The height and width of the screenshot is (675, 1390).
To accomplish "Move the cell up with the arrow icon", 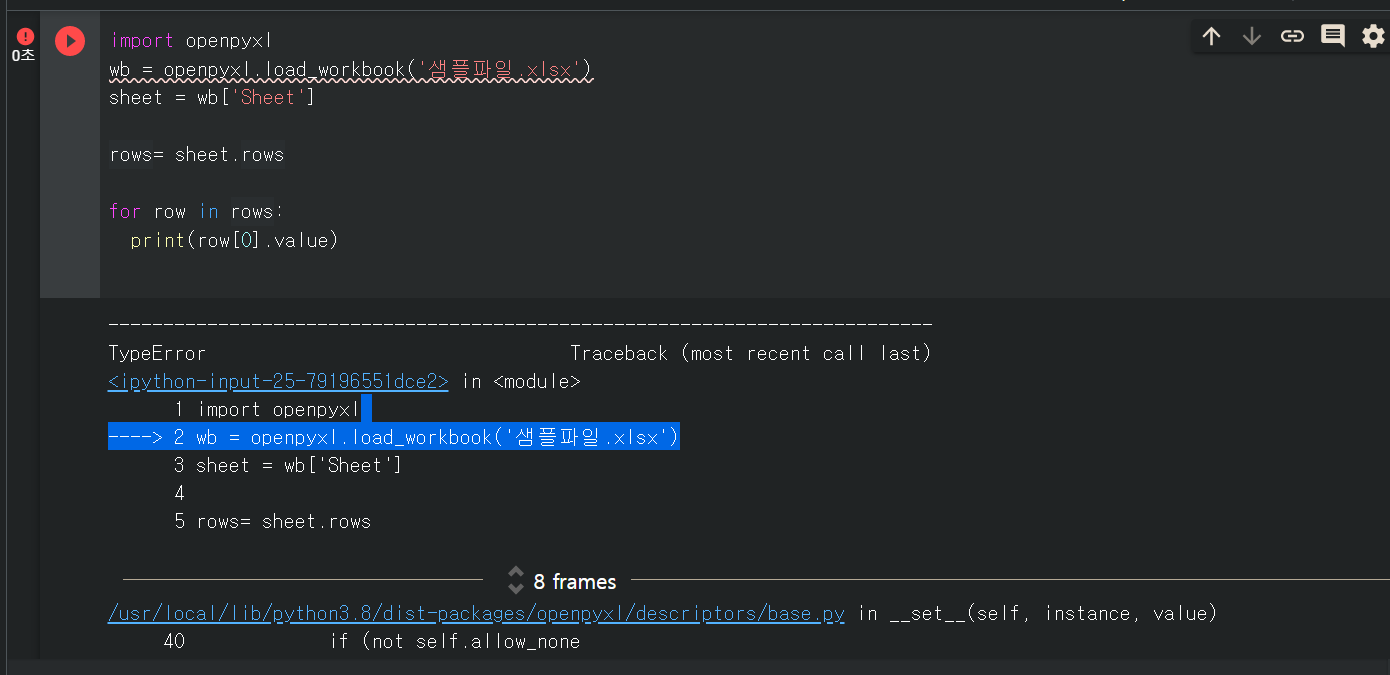I will pos(1212,37).
